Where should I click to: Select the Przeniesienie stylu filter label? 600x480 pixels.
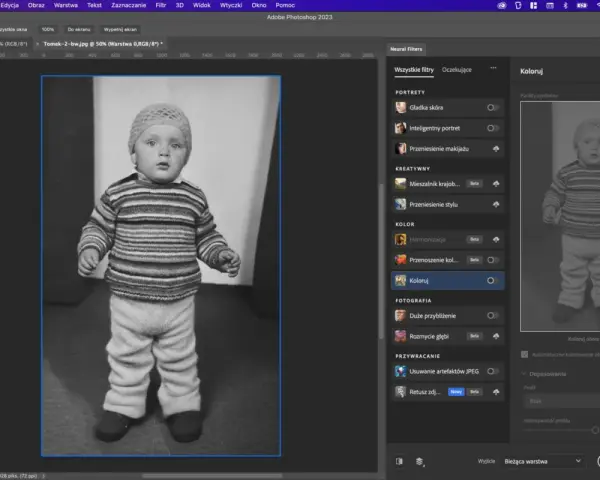pyautogui.click(x=433, y=204)
